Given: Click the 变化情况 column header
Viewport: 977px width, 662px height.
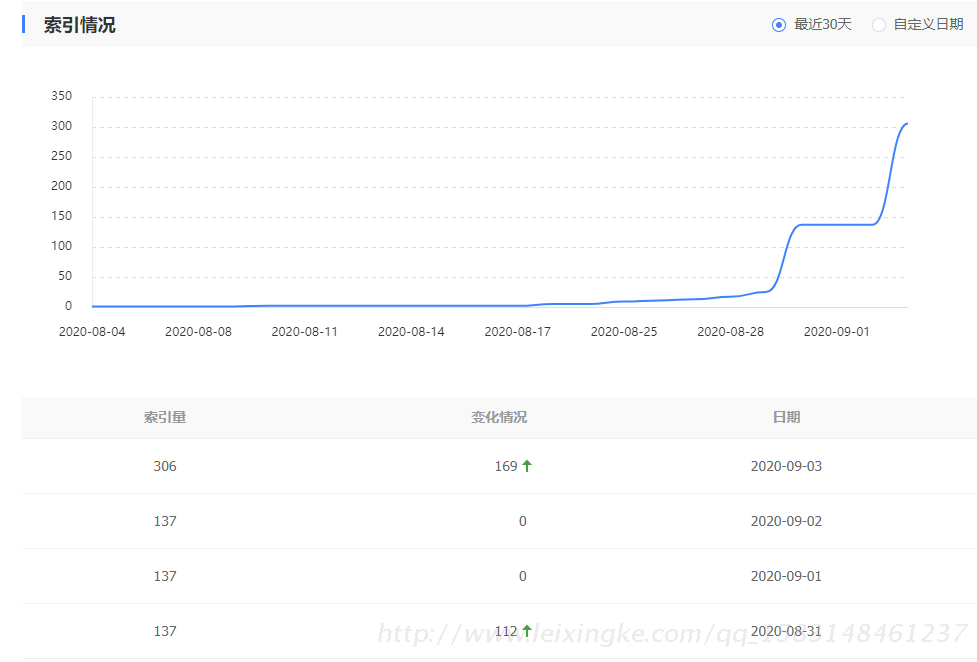Looking at the screenshot, I should point(499,417).
